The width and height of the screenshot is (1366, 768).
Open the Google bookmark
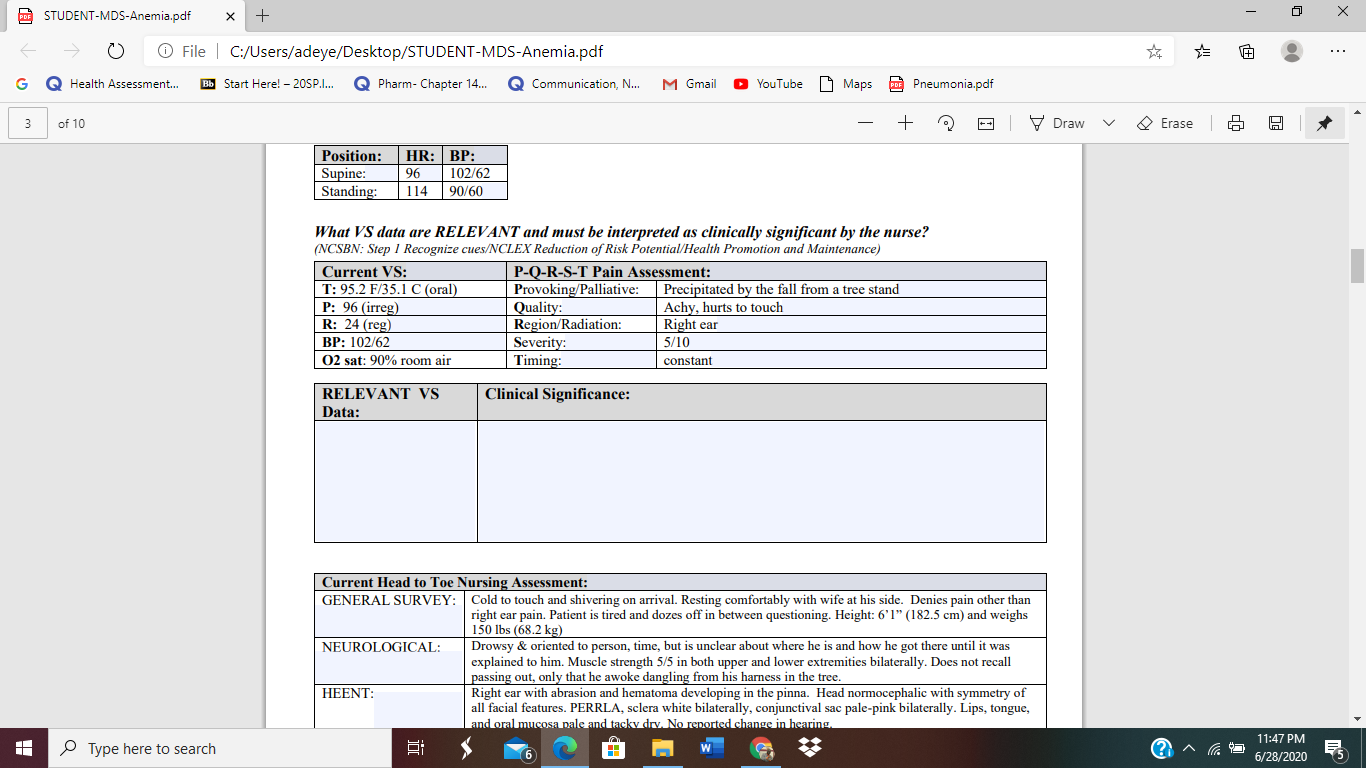(21, 84)
